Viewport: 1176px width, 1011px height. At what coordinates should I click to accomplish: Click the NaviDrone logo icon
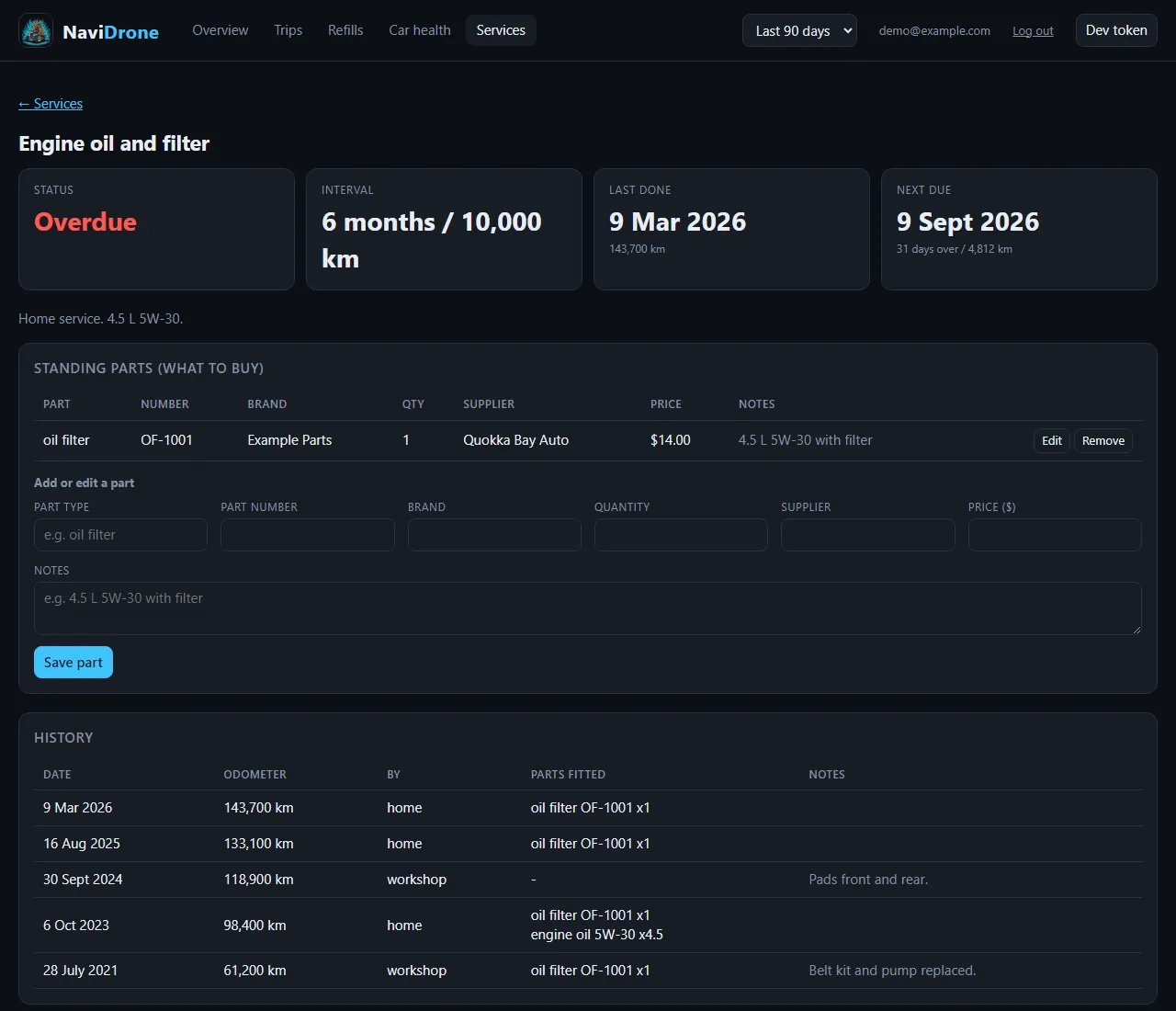coord(36,30)
